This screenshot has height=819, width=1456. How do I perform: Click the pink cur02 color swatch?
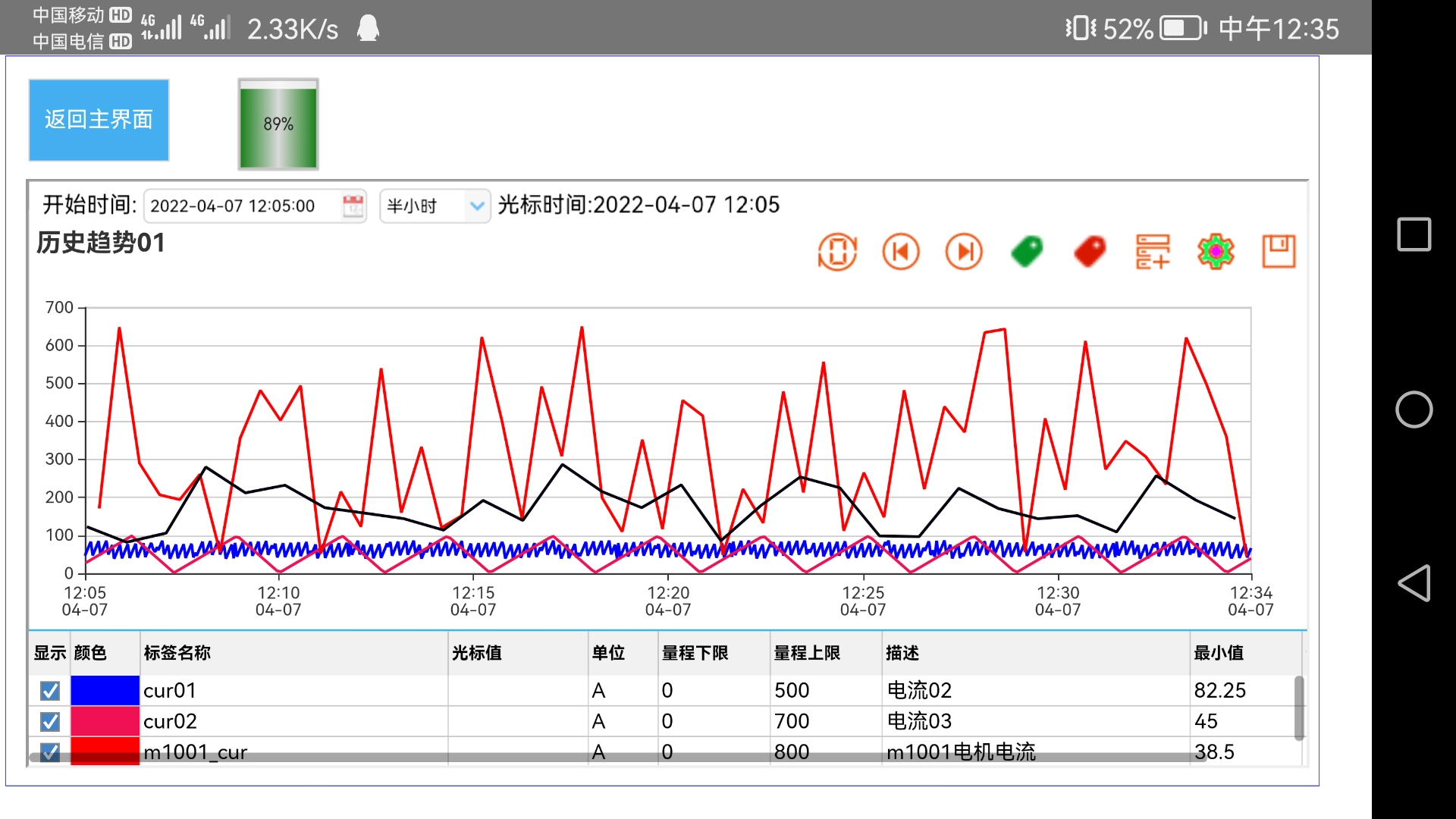[x=105, y=721]
